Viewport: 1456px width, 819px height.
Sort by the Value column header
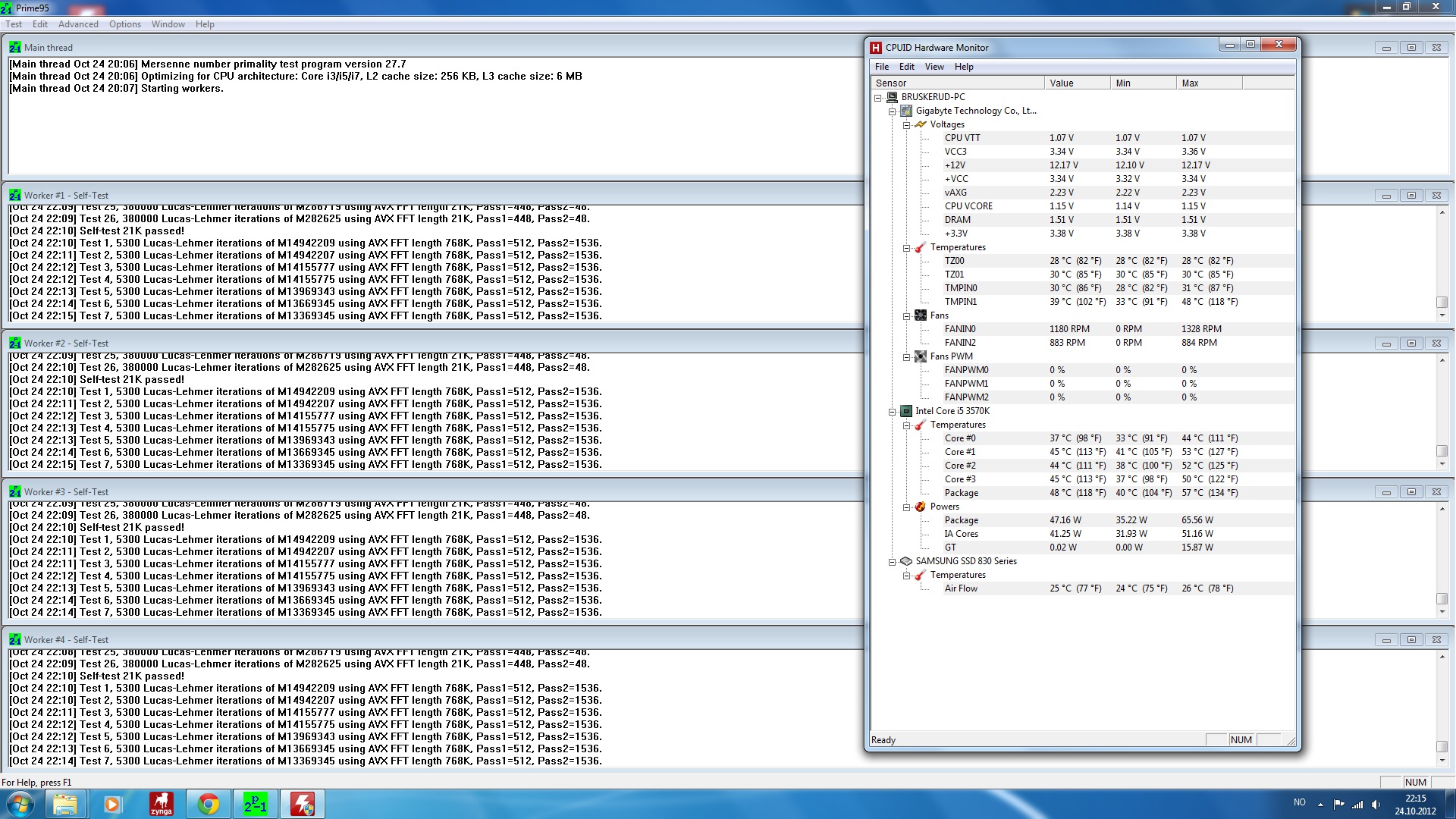tap(1077, 83)
